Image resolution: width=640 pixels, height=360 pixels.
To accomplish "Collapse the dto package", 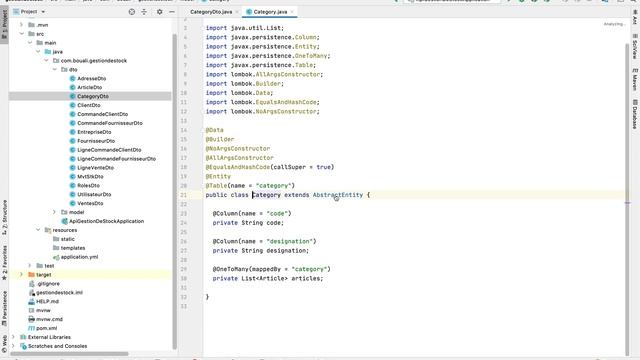I will [x=54, y=70].
